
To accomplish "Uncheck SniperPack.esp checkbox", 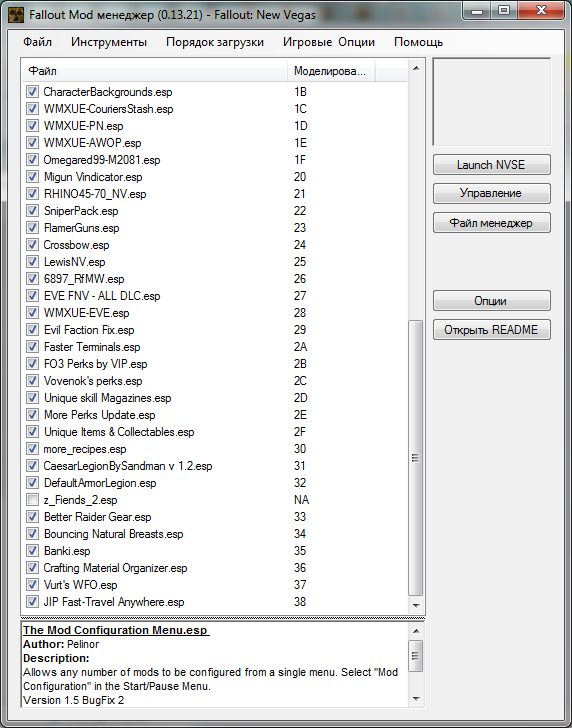I will pos(32,211).
